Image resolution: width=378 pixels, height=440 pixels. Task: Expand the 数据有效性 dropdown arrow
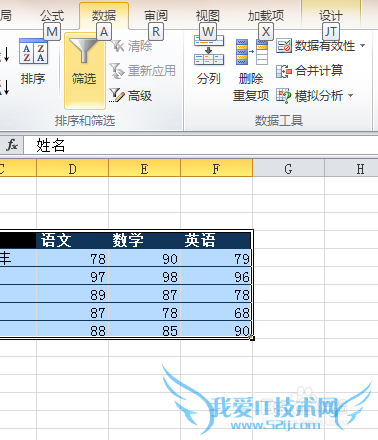(x=363, y=46)
